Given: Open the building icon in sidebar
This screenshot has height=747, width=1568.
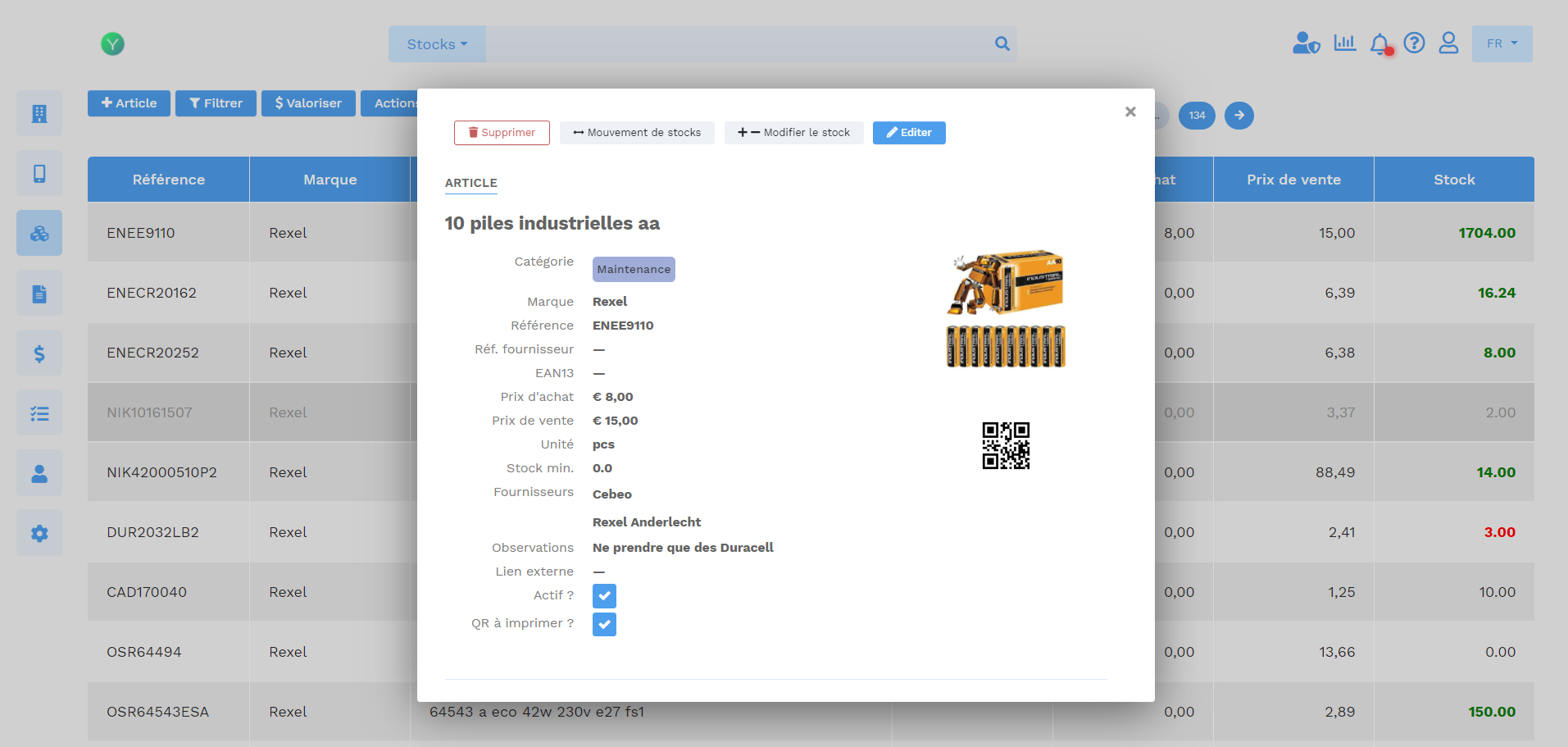Looking at the screenshot, I should point(39,113).
